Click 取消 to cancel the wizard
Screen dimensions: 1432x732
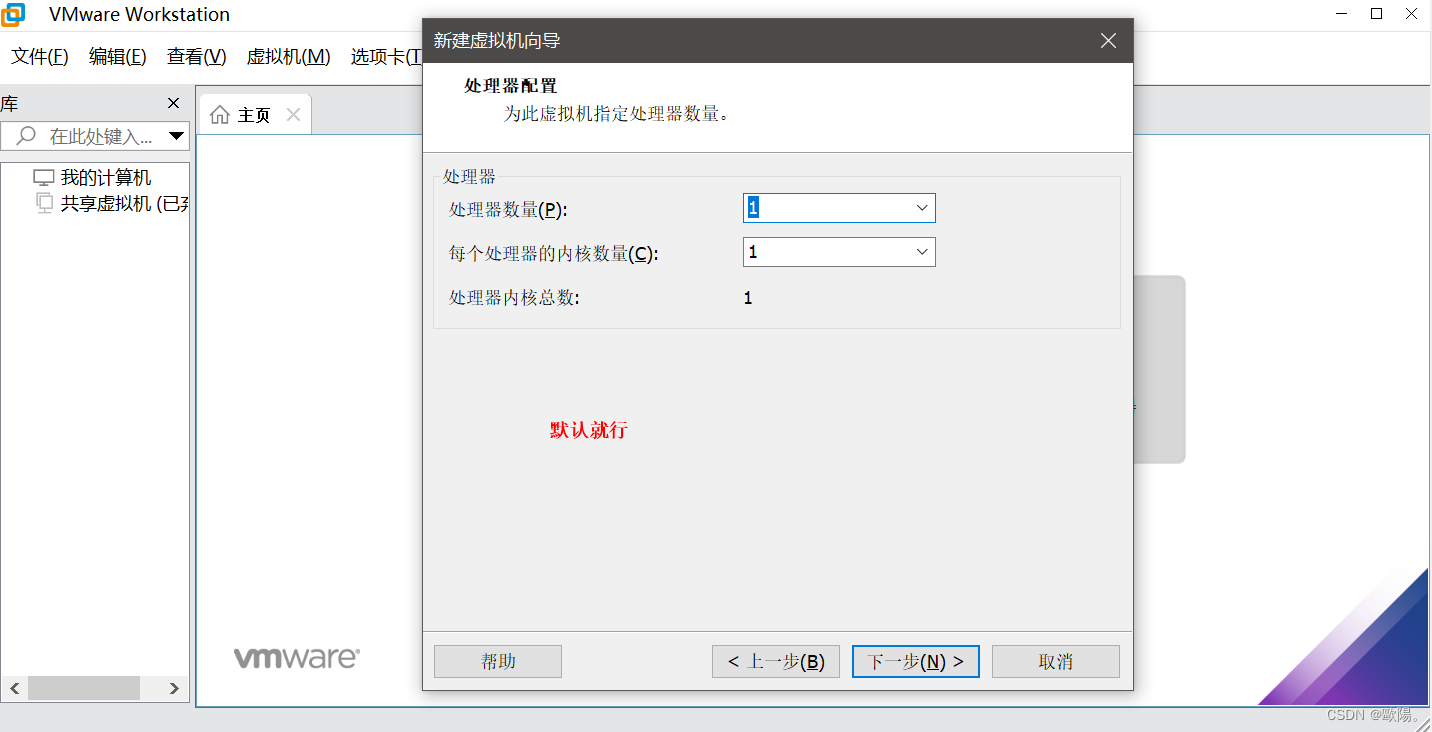(x=1056, y=661)
